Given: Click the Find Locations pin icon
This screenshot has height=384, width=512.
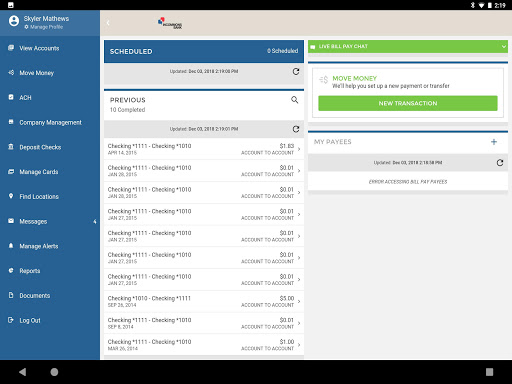Looking at the screenshot, I should pyautogui.click(x=11, y=196).
